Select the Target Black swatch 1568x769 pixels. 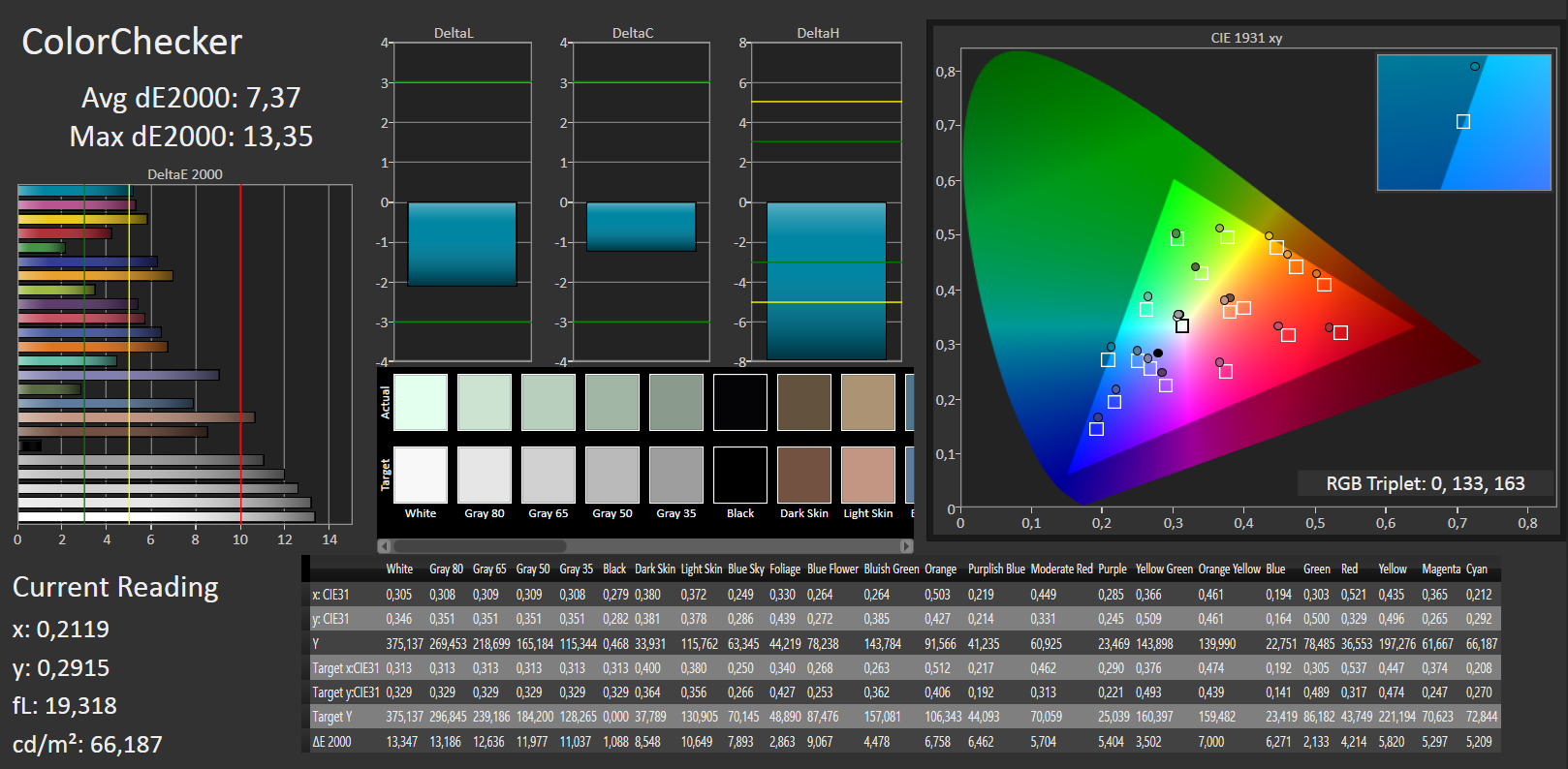tap(740, 475)
